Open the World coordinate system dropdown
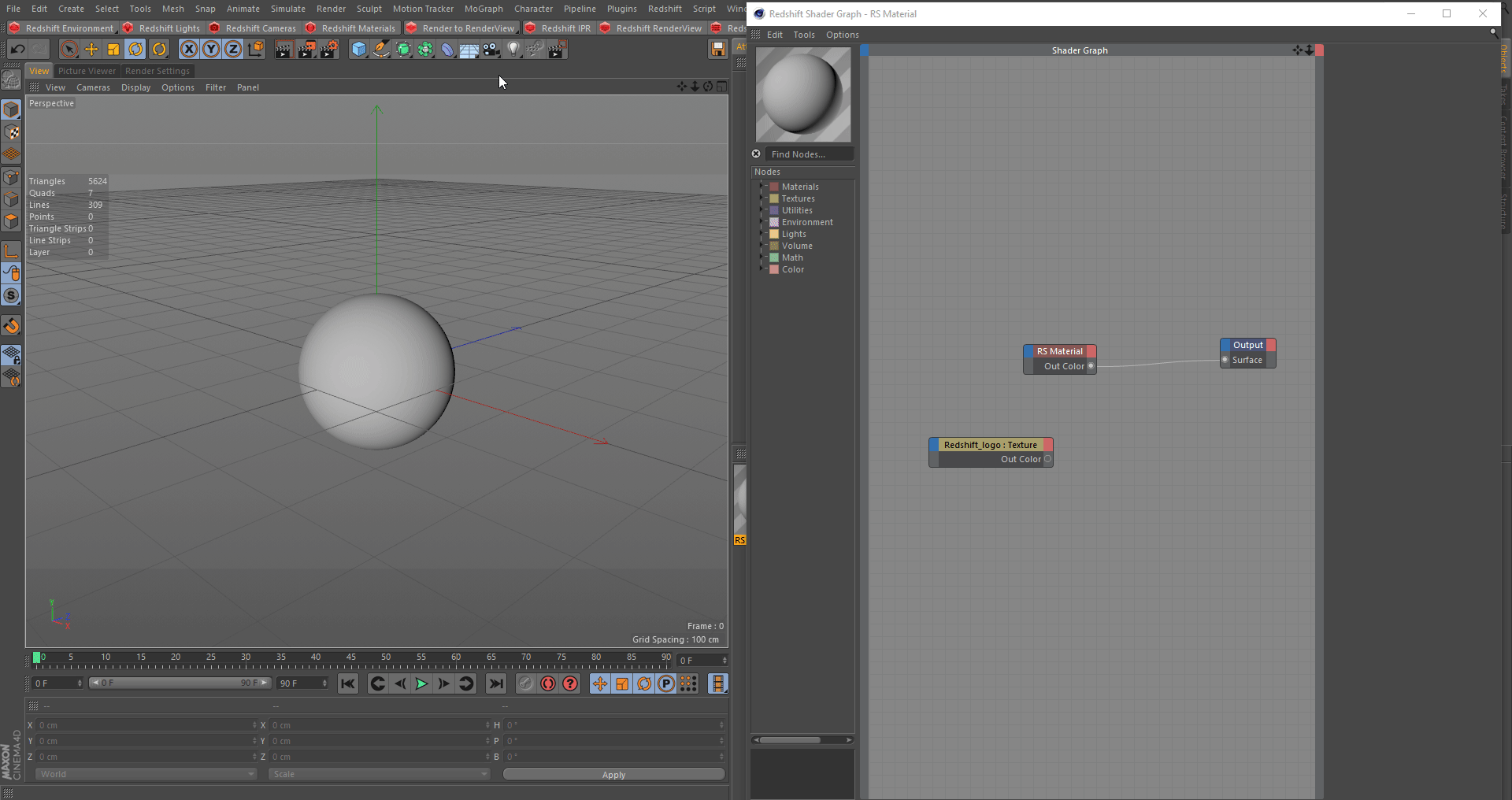This screenshot has height=800, width=1512. click(x=146, y=774)
